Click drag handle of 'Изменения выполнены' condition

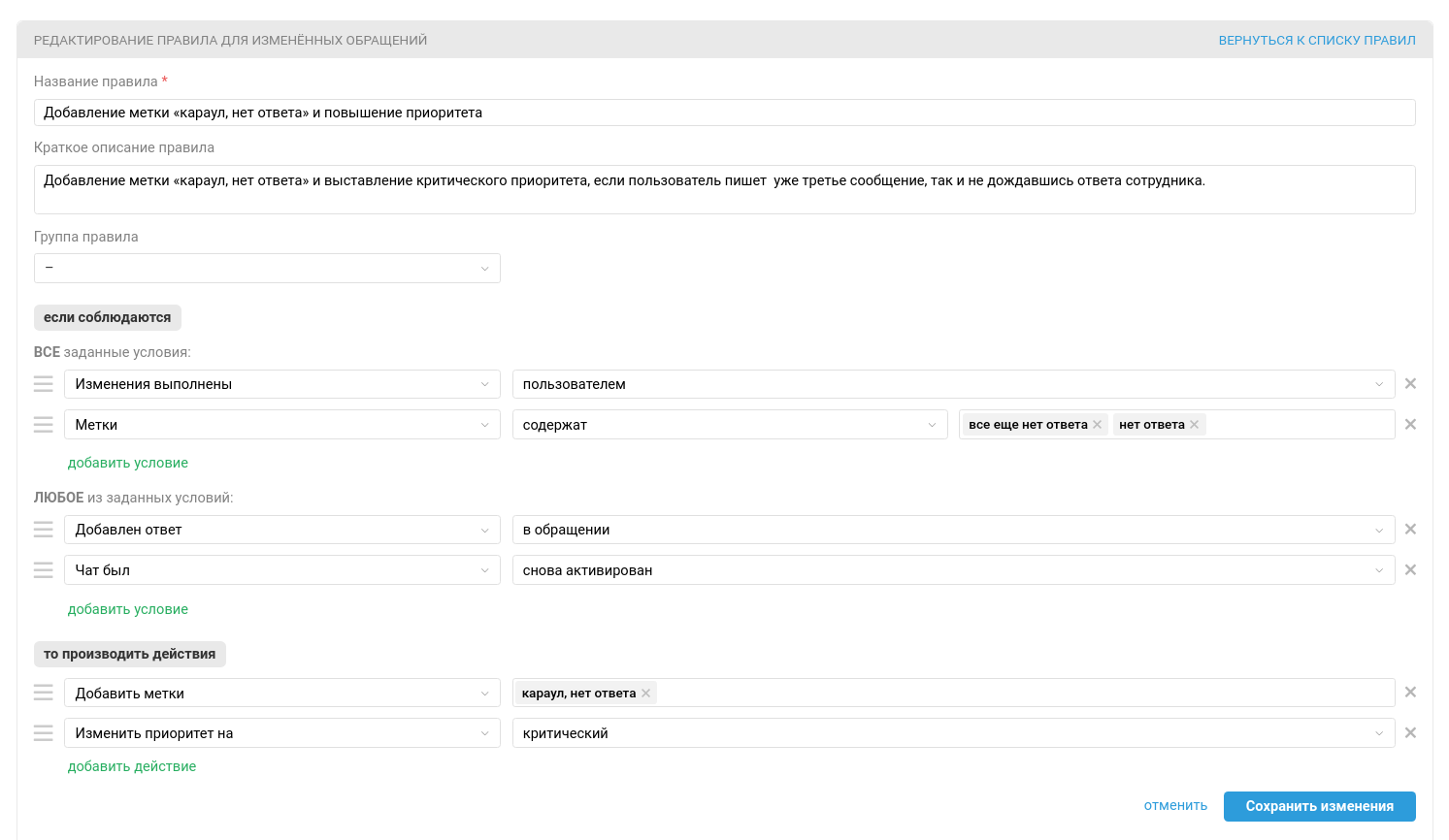pos(44,384)
